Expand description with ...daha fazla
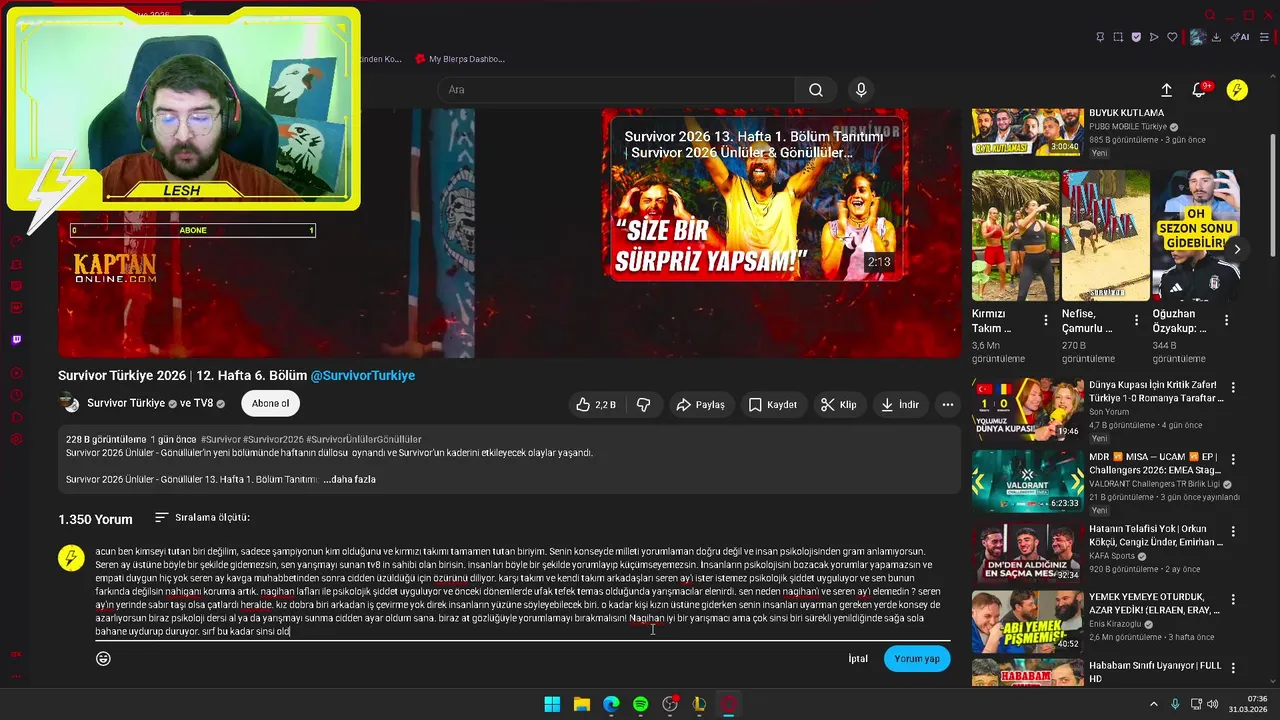Screen dimensions: 1280x720 click(349, 480)
